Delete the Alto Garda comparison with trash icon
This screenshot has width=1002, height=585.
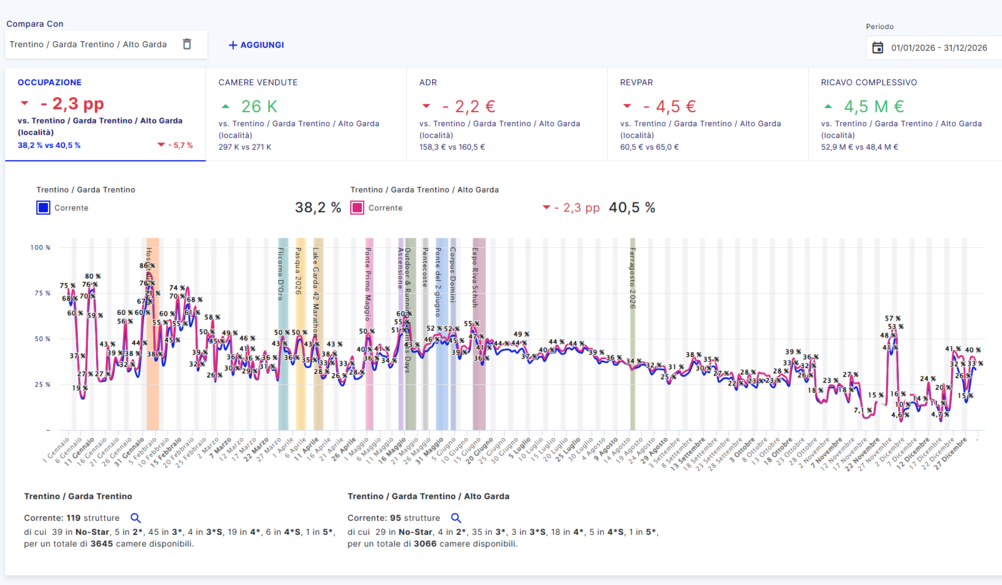(x=187, y=44)
